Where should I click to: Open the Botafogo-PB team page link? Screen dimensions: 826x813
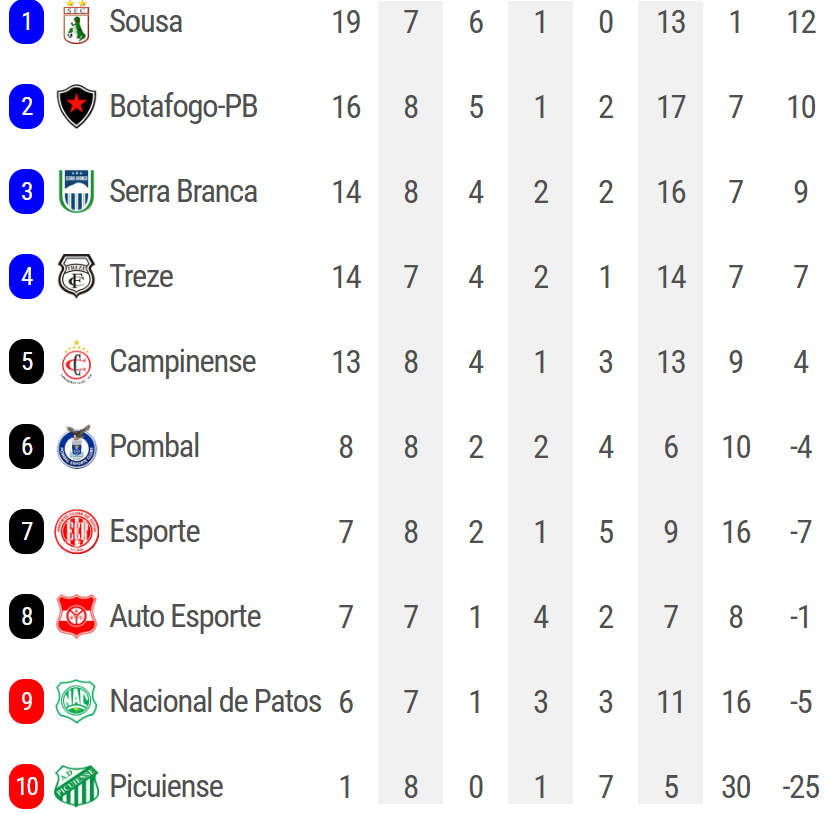click(184, 107)
